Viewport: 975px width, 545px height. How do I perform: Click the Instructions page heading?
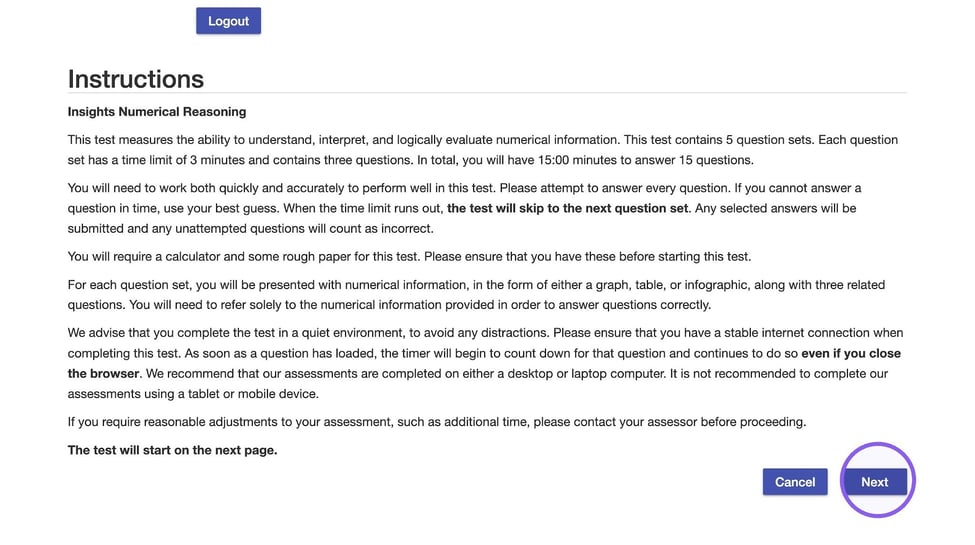(x=136, y=79)
